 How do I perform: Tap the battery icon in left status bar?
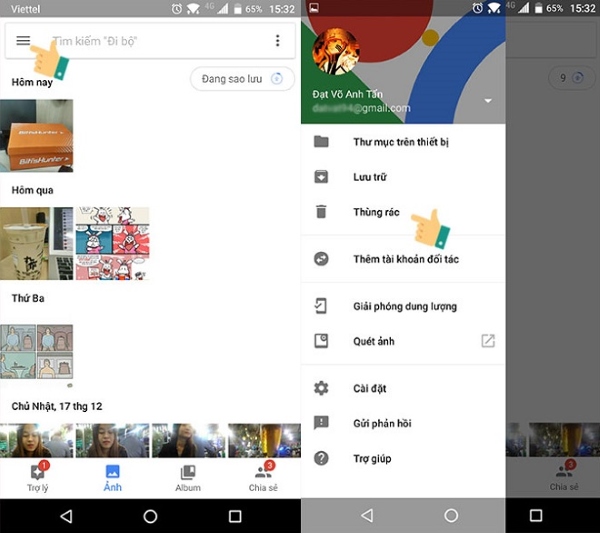(x=238, y=9)
